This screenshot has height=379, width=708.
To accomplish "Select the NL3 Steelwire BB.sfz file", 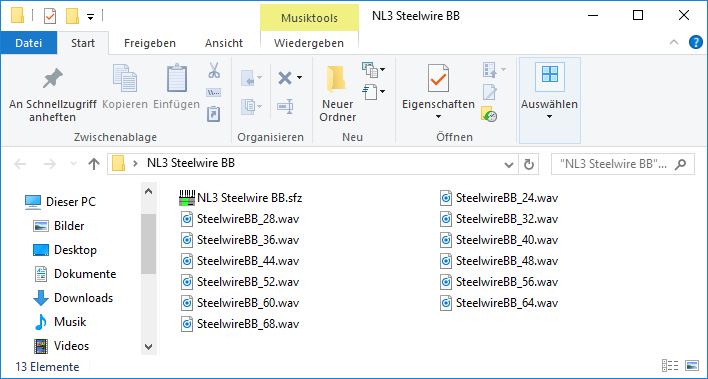I will pyautogui.click(x=241, y=198).
